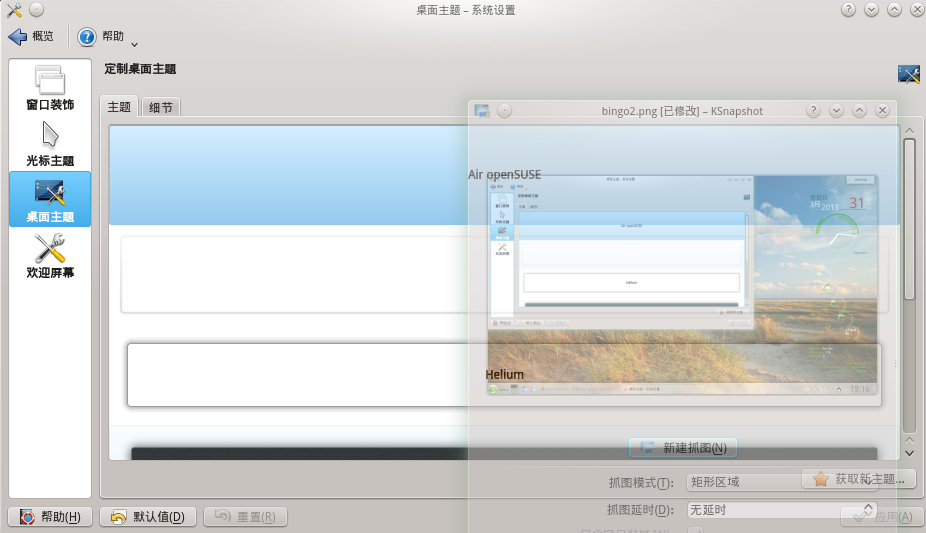
Task: Click the desktop theme header icon at top right
Action: click(908, 74)
